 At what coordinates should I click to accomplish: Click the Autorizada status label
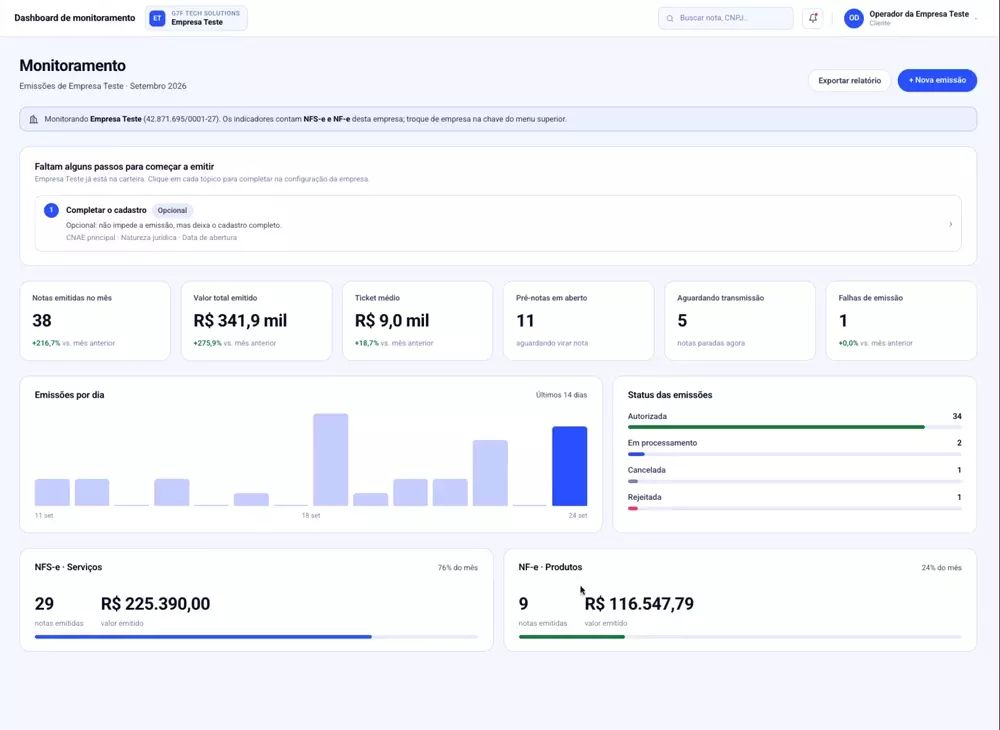(x=647, y=416)
